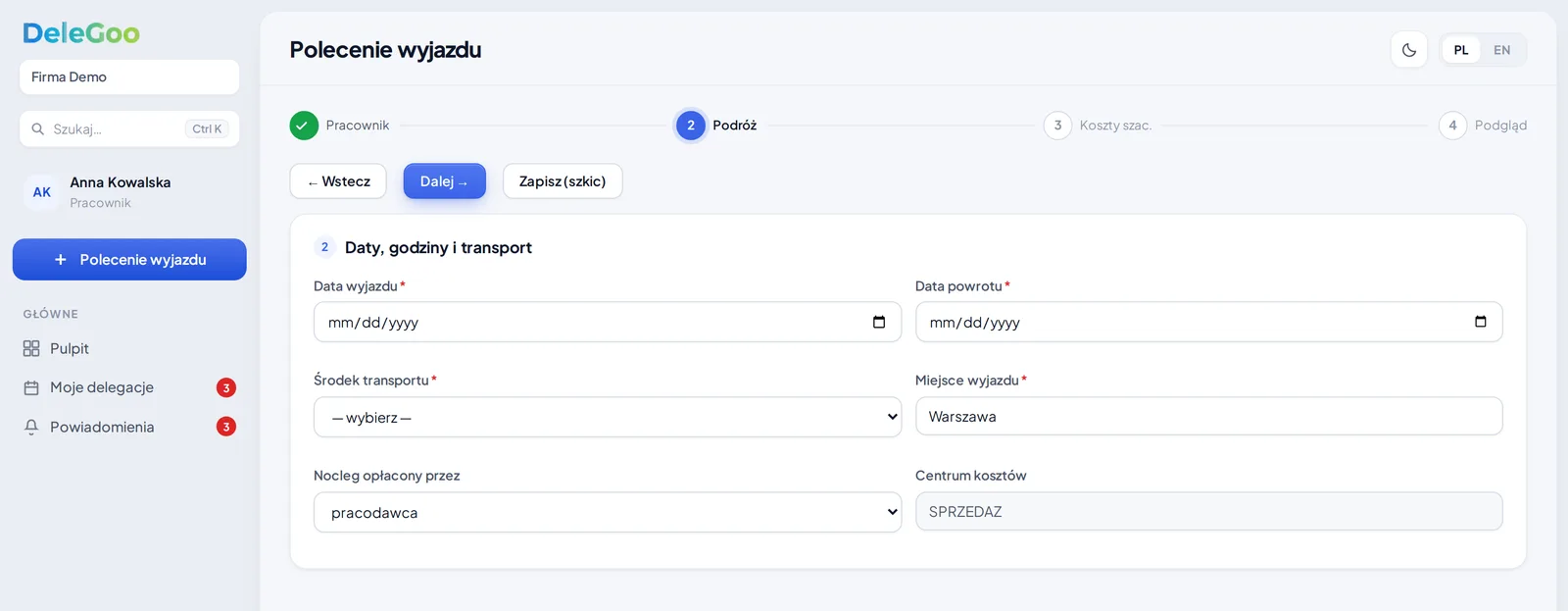Click step 3 circle for Koszty szac.

(x=1057, y=126)
